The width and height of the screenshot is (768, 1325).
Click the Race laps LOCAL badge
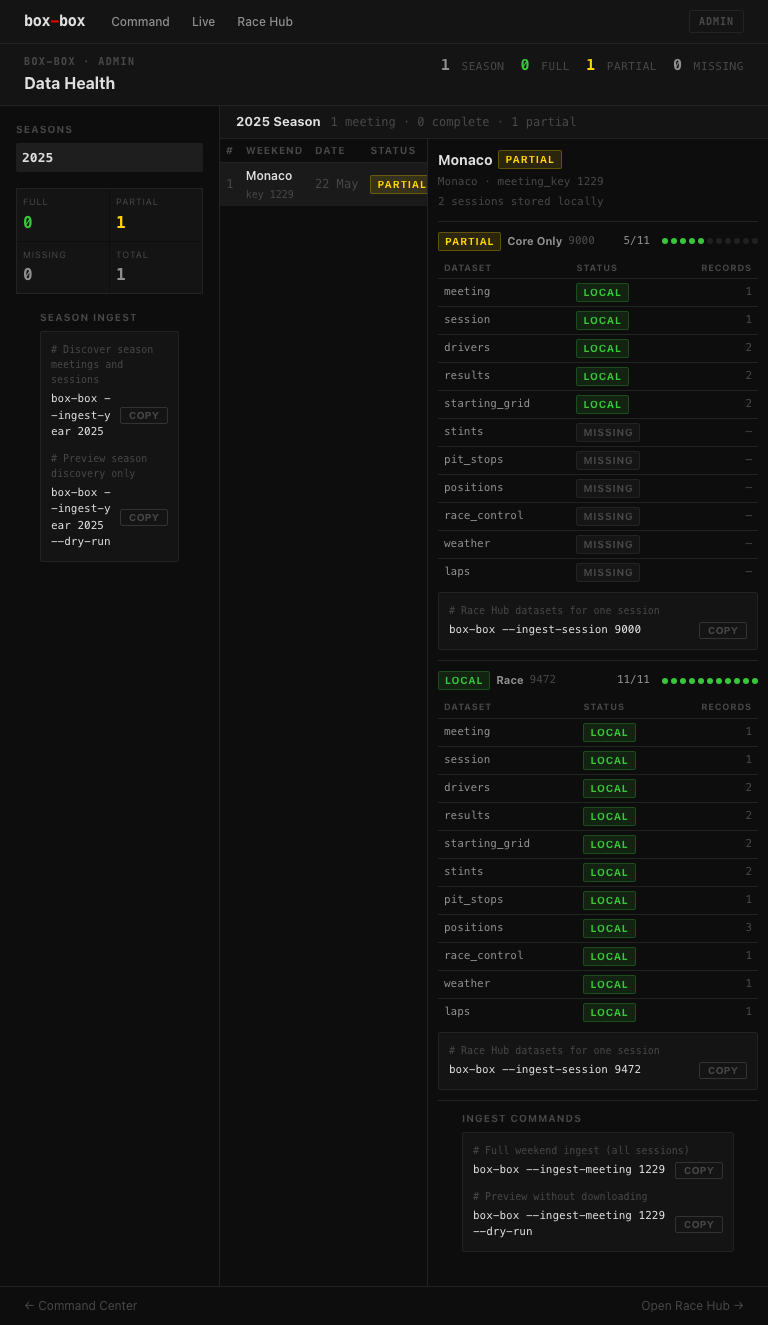click(609, 1012)
